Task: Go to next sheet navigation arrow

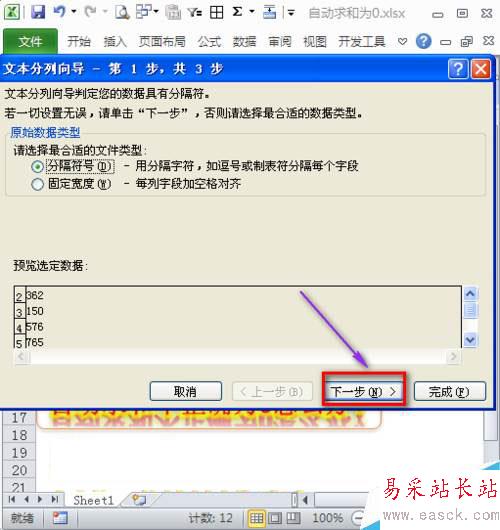Action: coord(40,499)
